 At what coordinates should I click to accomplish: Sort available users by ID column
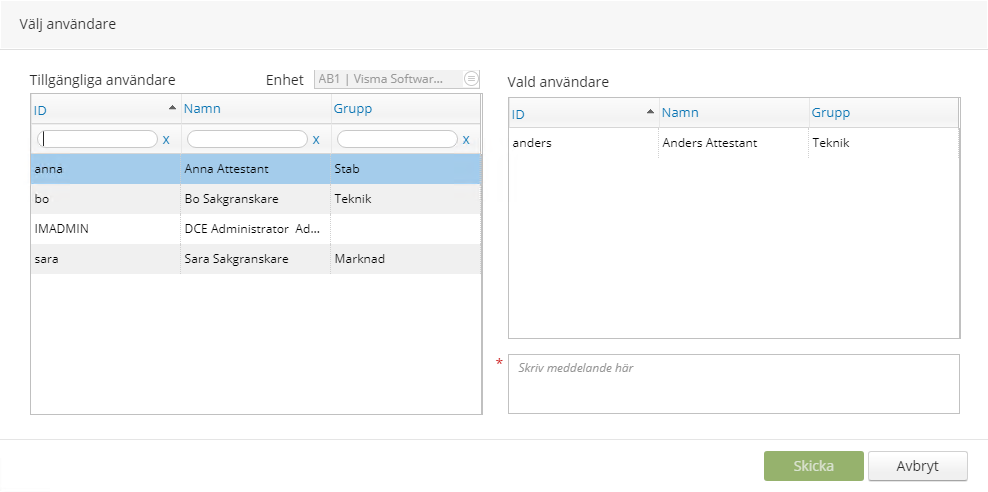click(x=40, y=110)
